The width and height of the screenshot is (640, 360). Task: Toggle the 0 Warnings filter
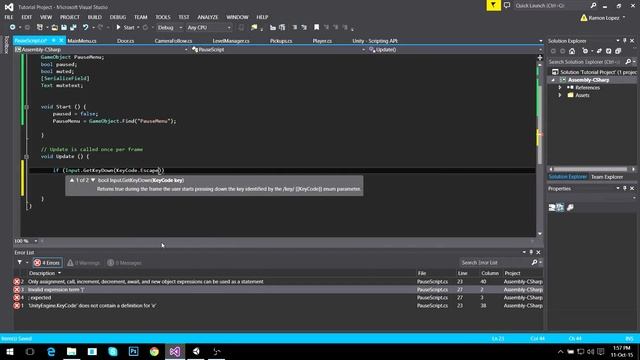pos(84,263)
